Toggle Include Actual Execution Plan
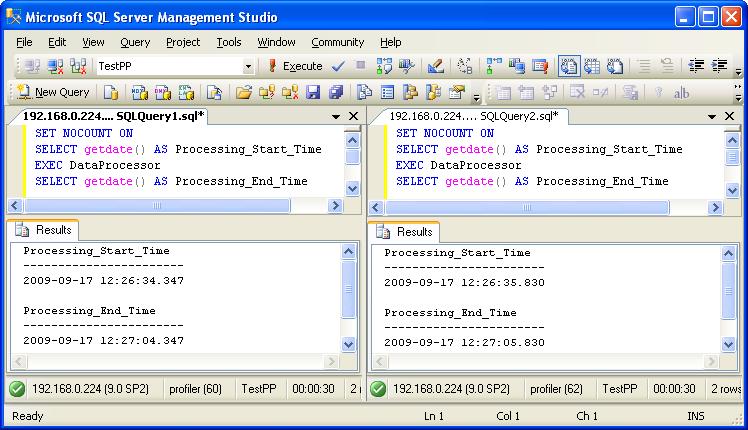This screenshot has height=430, width=748. pos(494,66)
